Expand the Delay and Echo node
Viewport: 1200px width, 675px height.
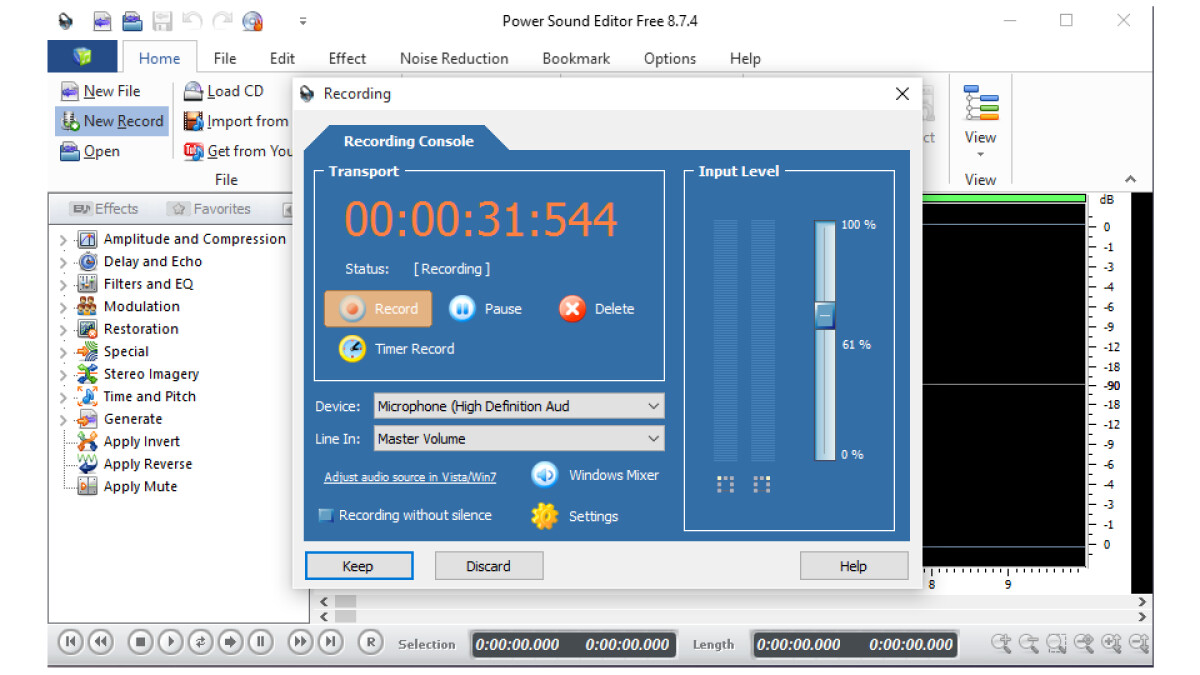click(x=64, y=262)
